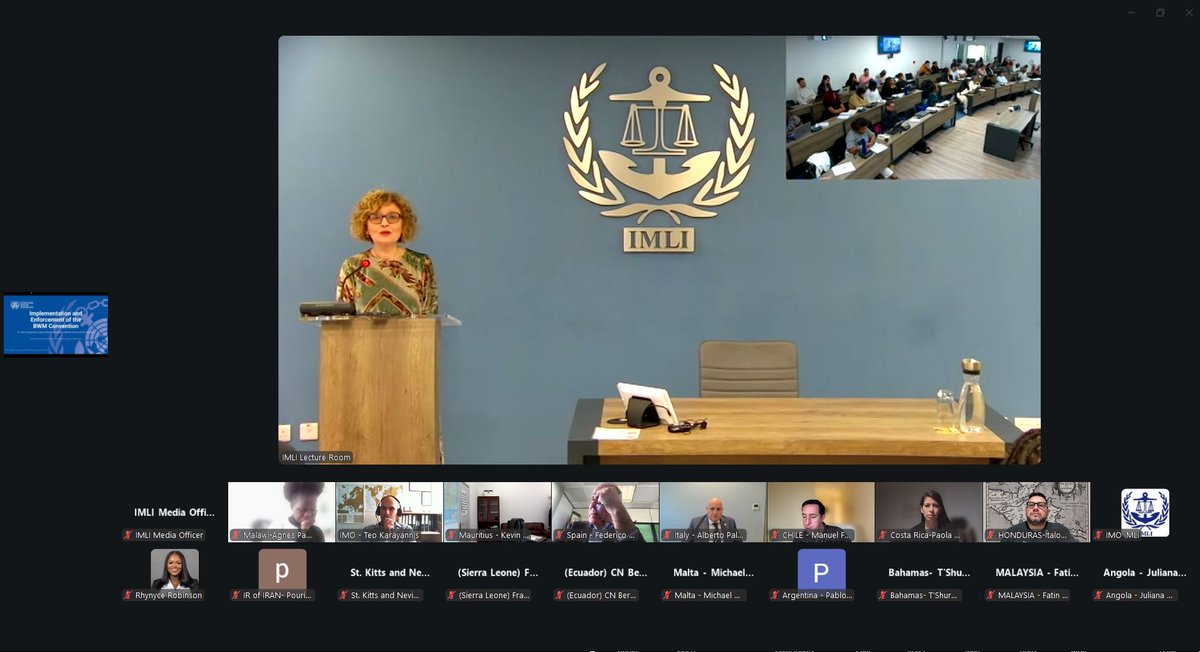Select the main IMLI Lecture Room speaker video
The width and height of the screenshot is (1200, 652).
coord(659,250)
